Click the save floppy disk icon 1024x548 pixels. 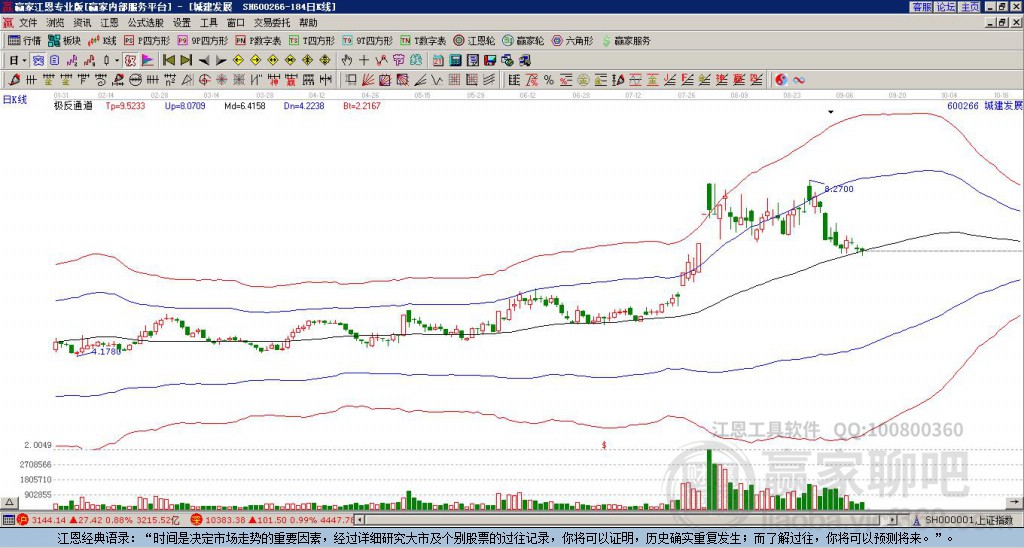tap(490, 61)
